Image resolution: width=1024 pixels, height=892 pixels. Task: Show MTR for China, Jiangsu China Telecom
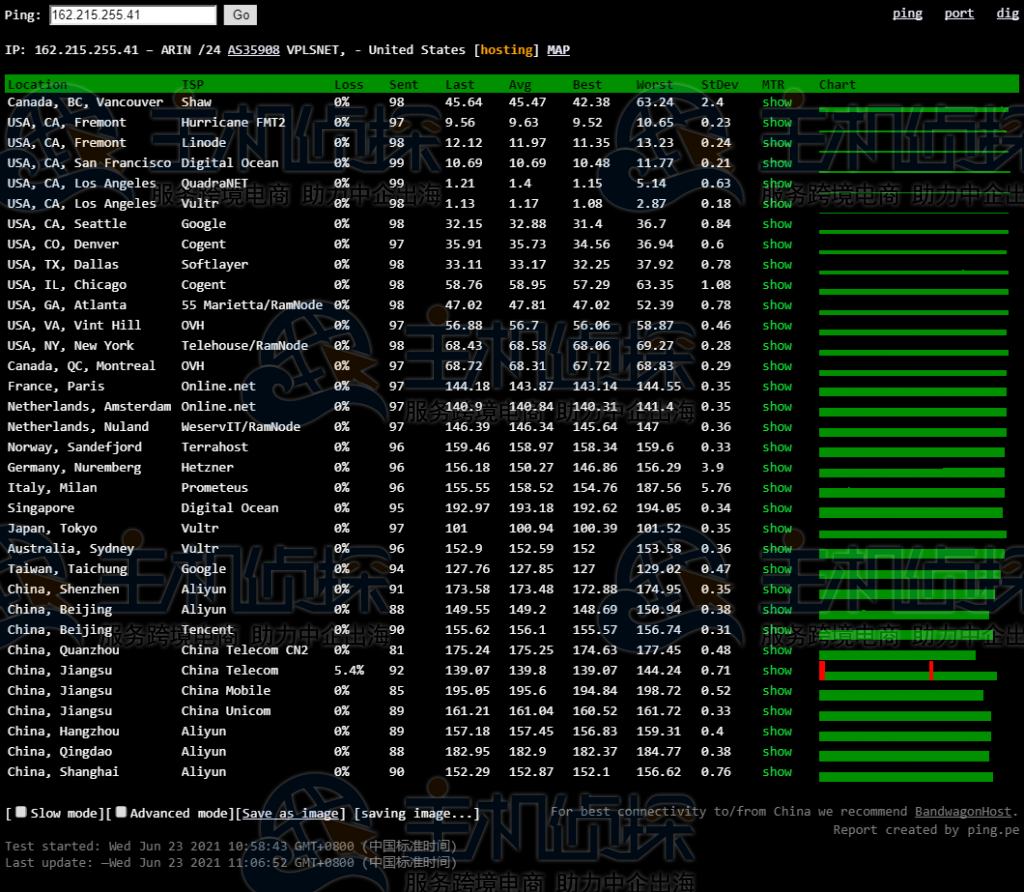tap(776, 670)
